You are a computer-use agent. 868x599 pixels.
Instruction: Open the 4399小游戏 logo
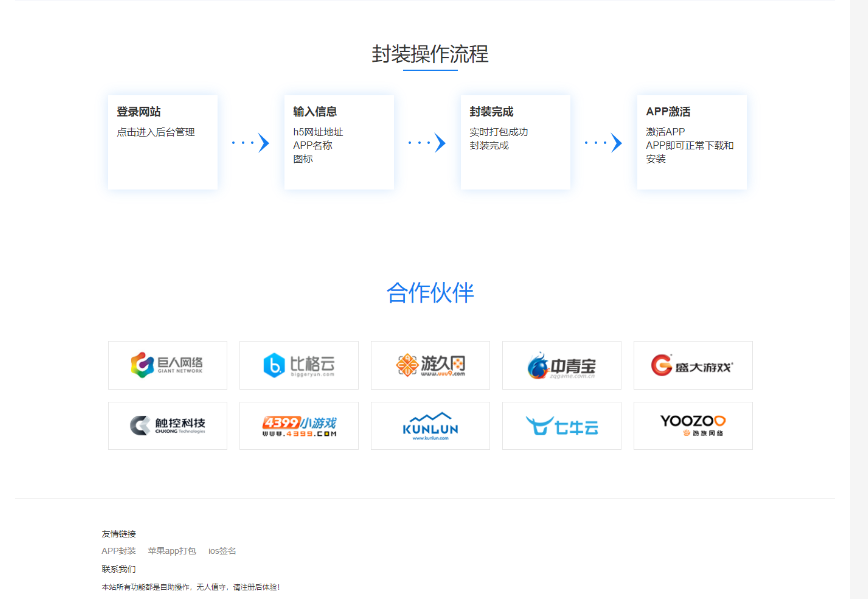[298, 425]
